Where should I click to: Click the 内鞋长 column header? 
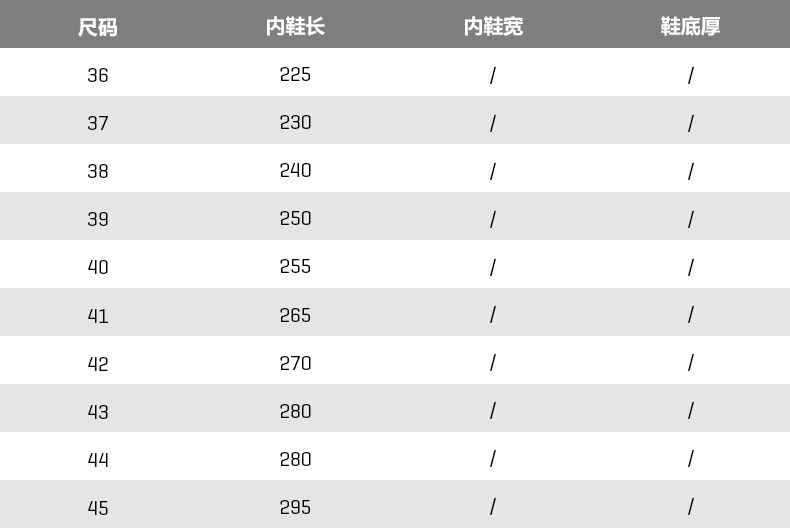click(x=295, y=27)
